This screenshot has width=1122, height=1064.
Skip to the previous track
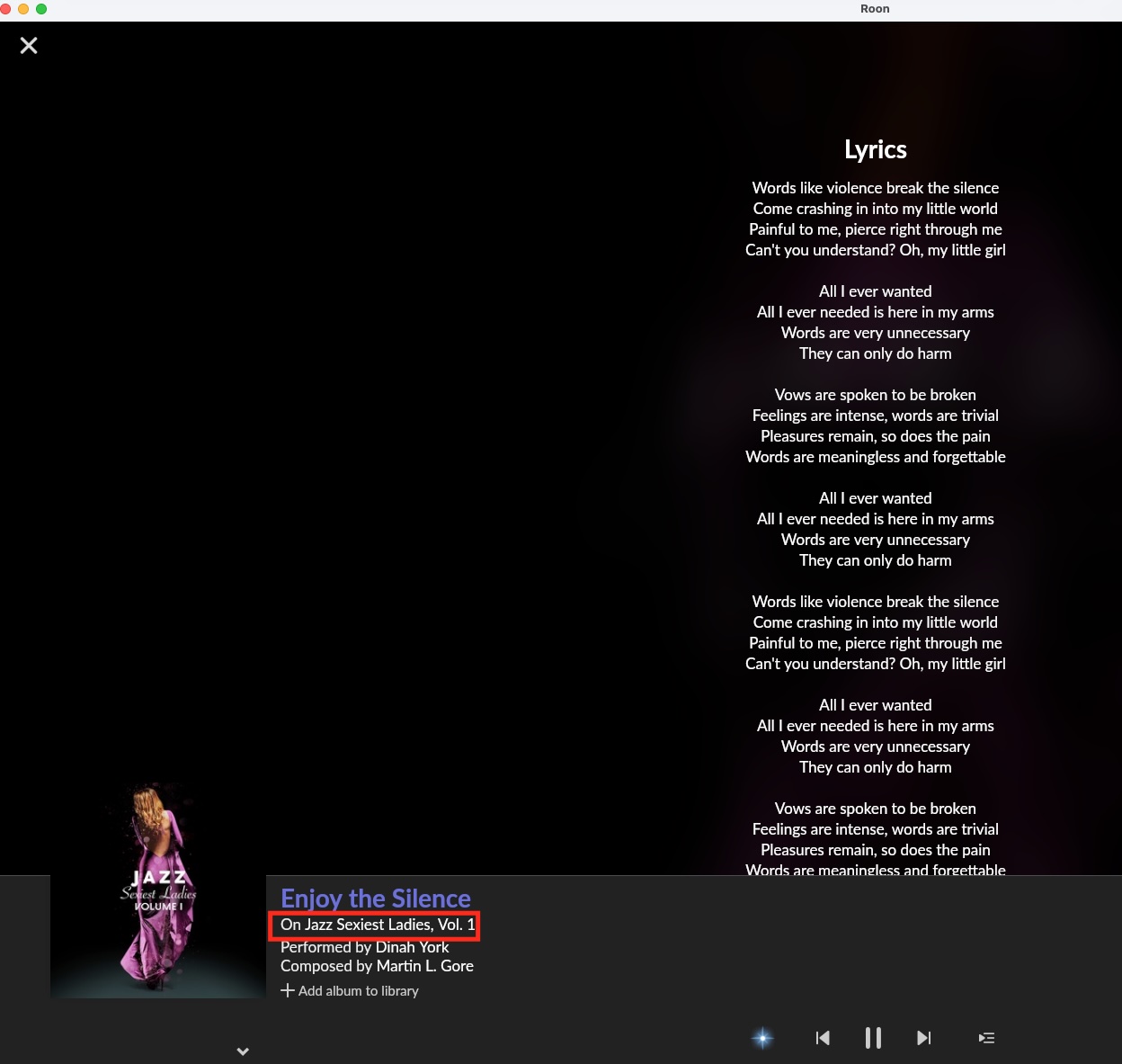tap(822, 1038)
